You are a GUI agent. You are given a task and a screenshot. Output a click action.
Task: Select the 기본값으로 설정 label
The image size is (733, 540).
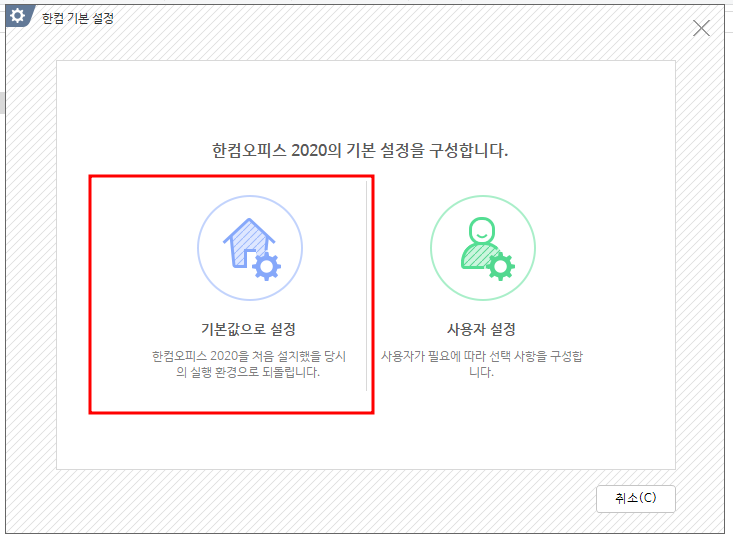pyautogui.click(x=248, y=329)
